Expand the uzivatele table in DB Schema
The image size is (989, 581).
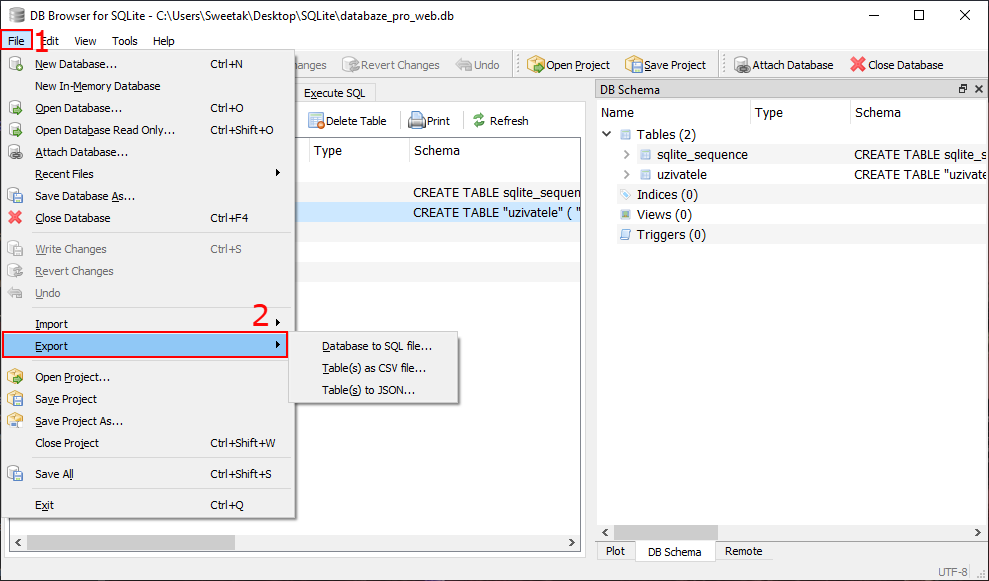pyautogui.click(x=626, y=174)
